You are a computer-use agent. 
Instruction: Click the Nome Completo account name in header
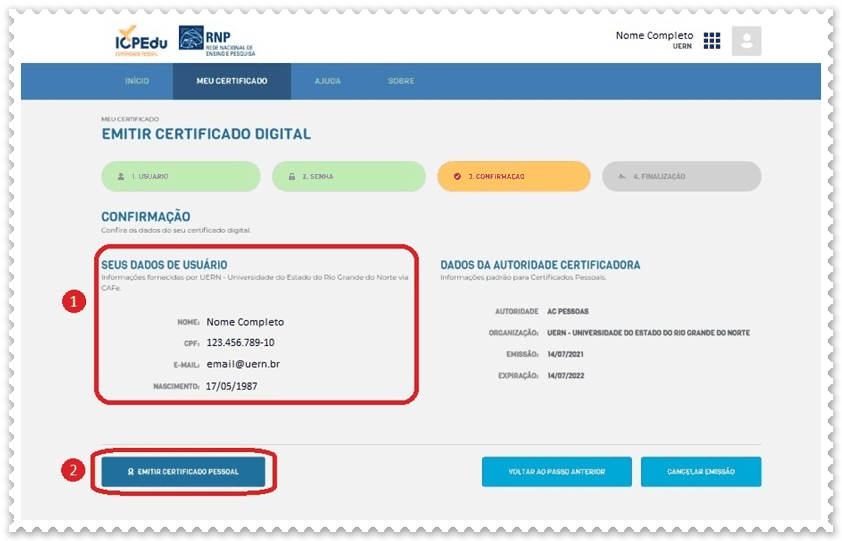(654, 36)
